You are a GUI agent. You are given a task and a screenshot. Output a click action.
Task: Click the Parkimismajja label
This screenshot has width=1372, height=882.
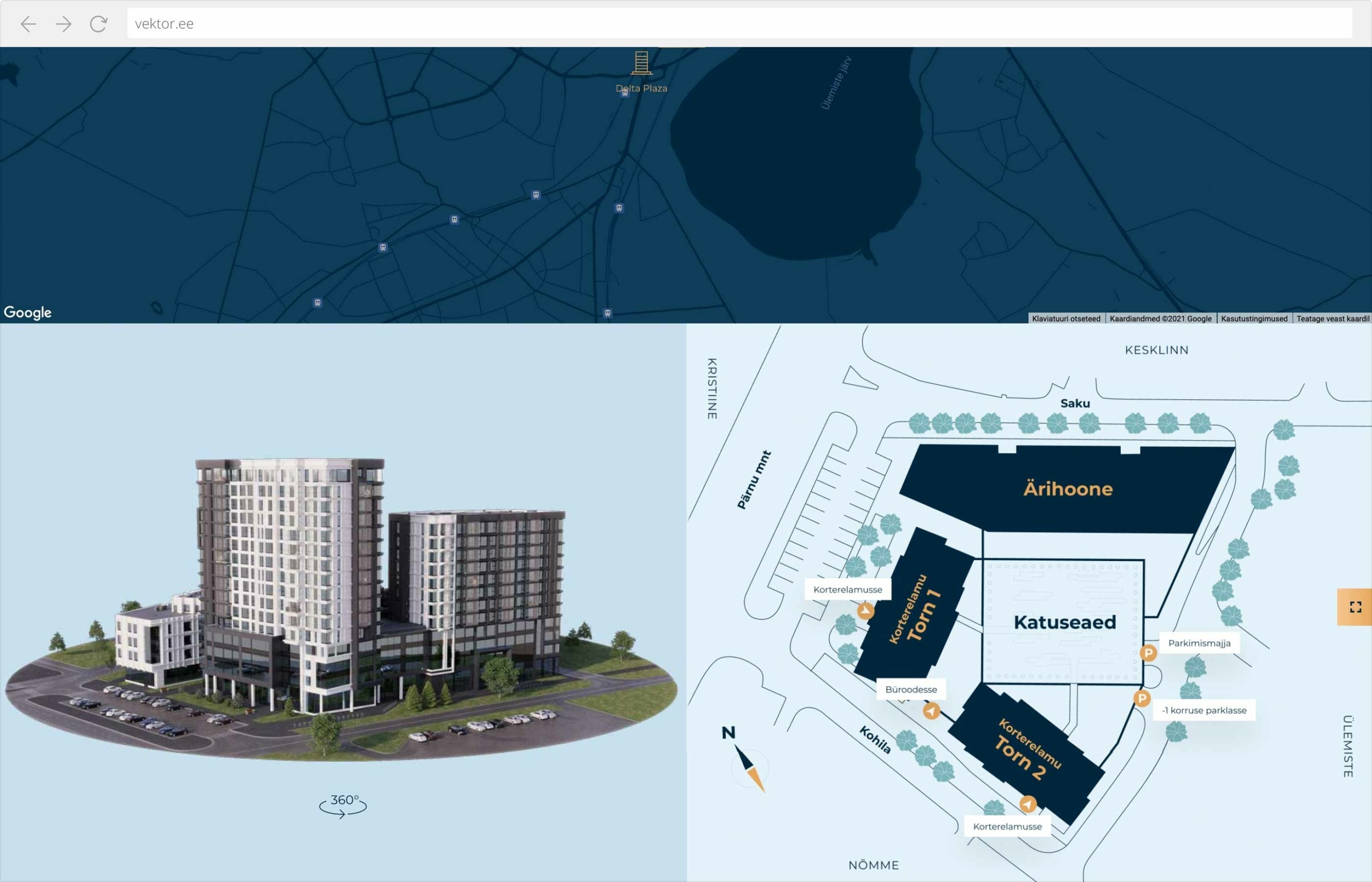pos(1199,642)
